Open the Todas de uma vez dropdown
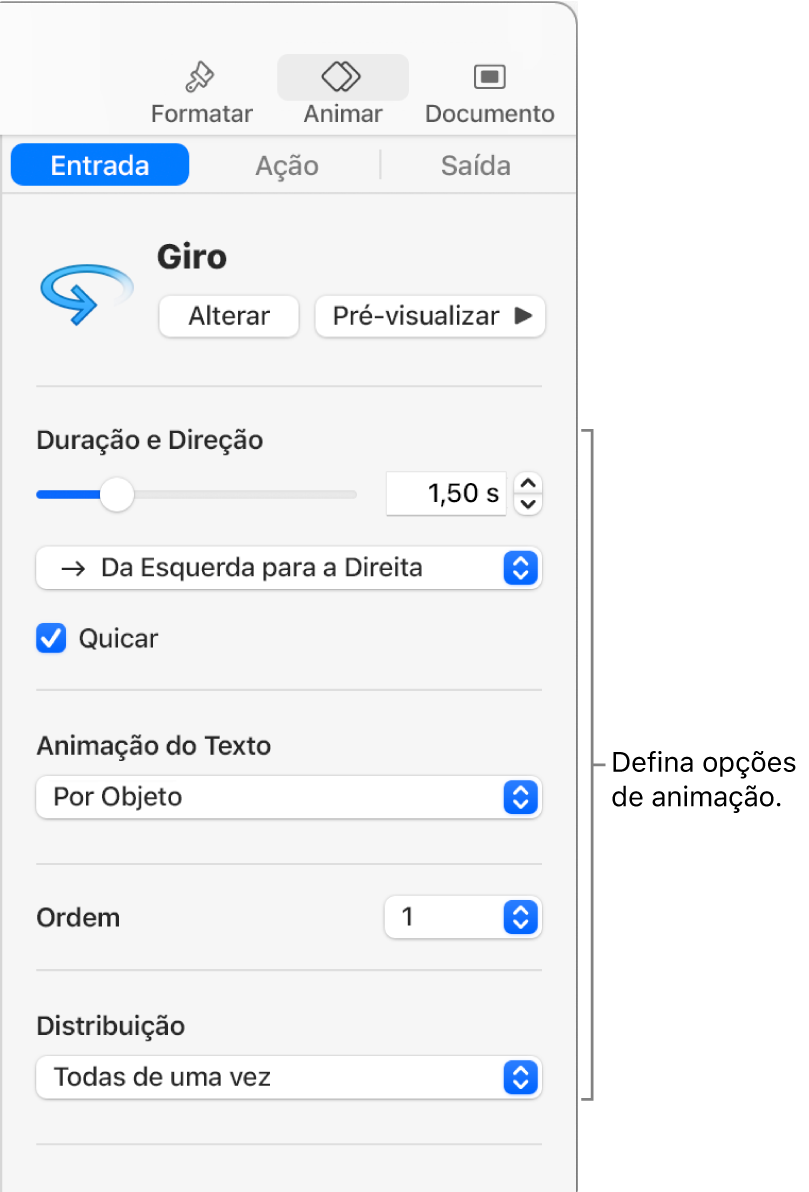Image resolution: width=809 pixels, height=1192 pixels. click(x=289, y=1077)
